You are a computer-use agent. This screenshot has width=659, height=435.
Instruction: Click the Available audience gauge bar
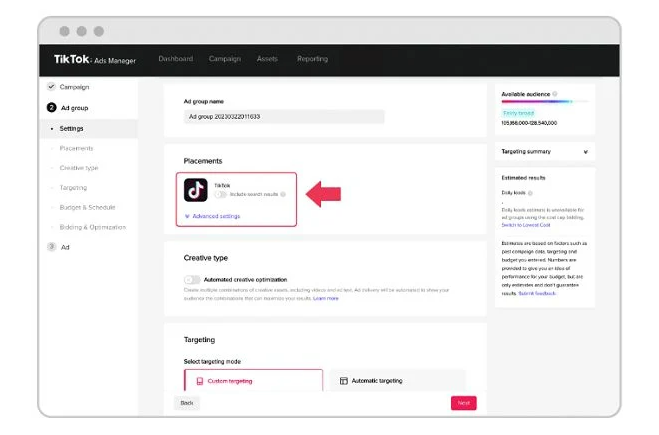tap(545, 102)
